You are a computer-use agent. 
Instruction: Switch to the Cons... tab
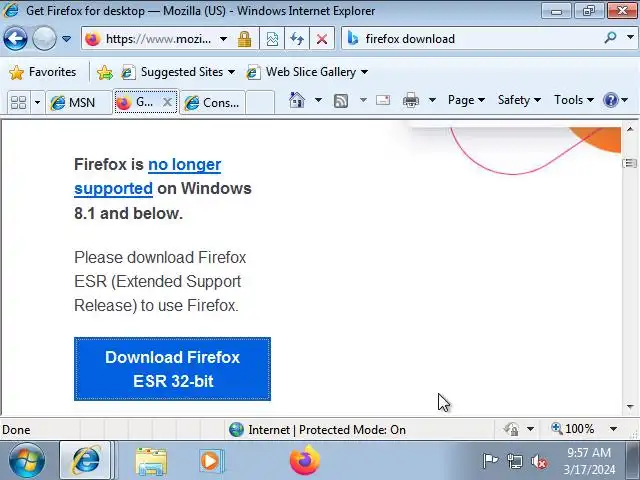coord(212,102)
